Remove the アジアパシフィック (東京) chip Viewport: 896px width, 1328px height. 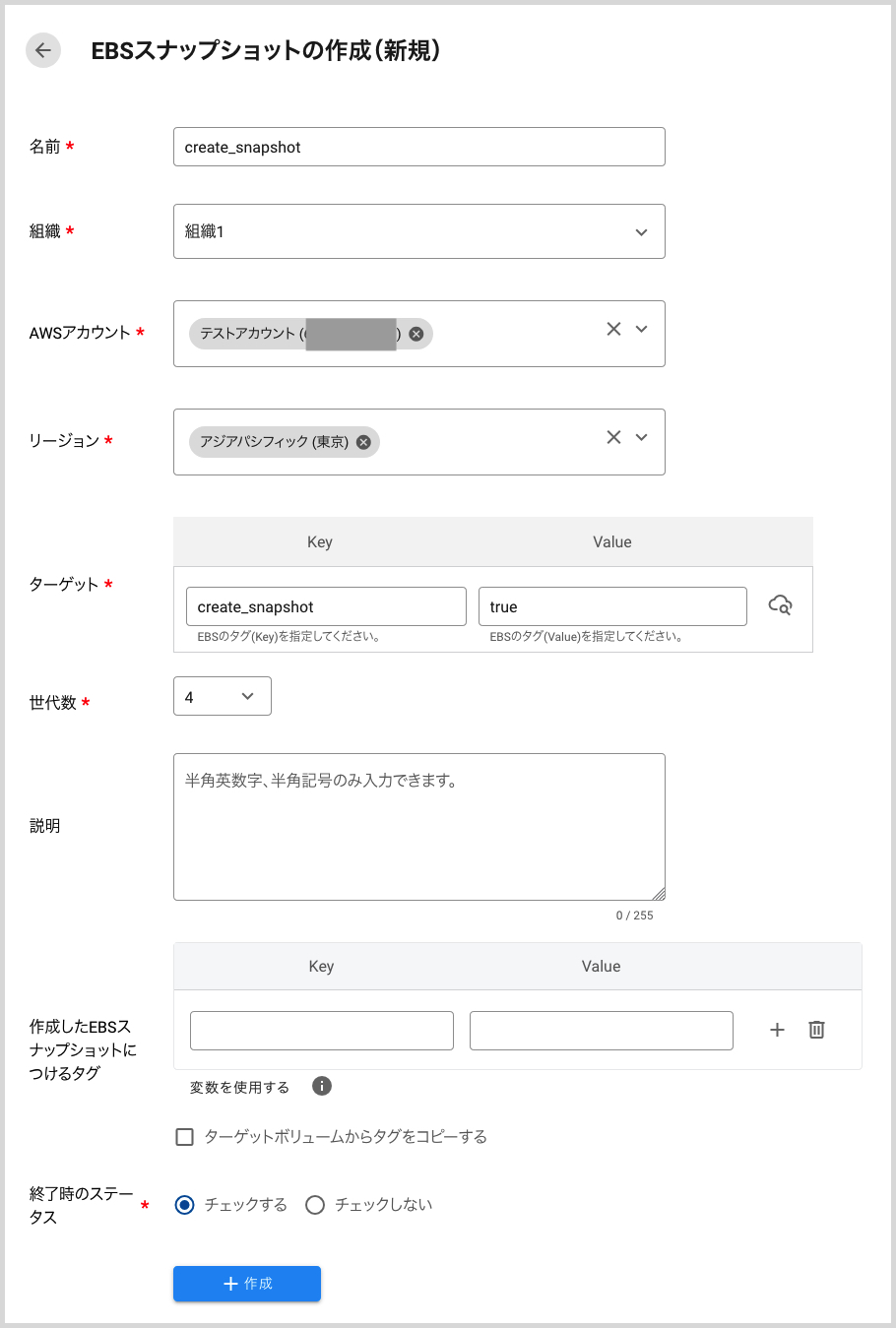point(363,442)
